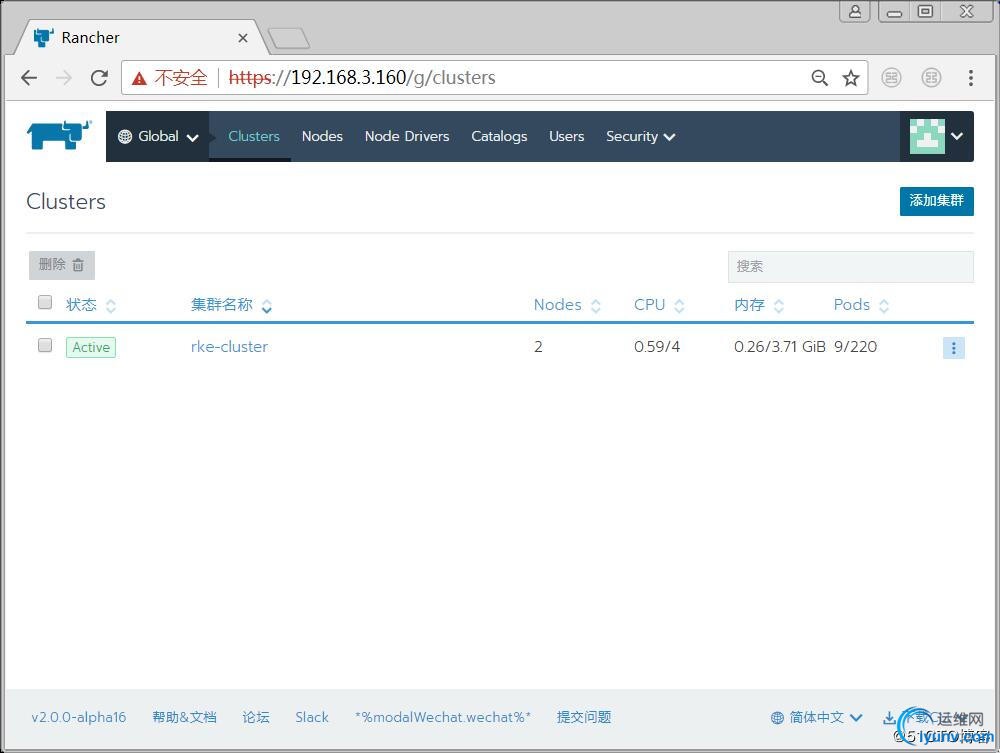Image resolution: width=1000 pixels, height=753 pixels.
Task: Close the Rancher browser tab
Action: point(242,38)
